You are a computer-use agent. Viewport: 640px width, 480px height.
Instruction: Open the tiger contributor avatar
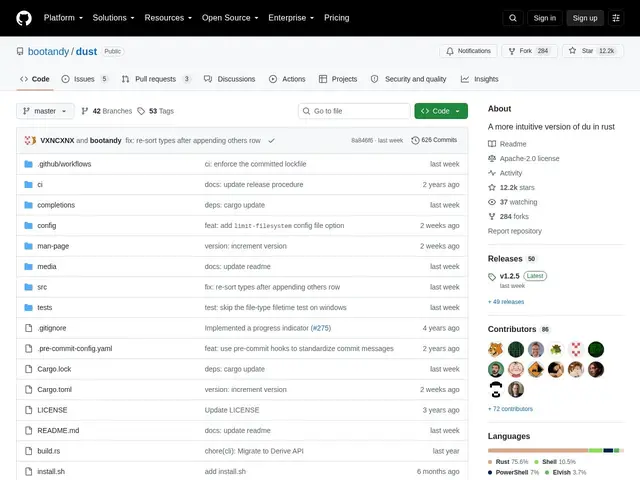(496, 349)
